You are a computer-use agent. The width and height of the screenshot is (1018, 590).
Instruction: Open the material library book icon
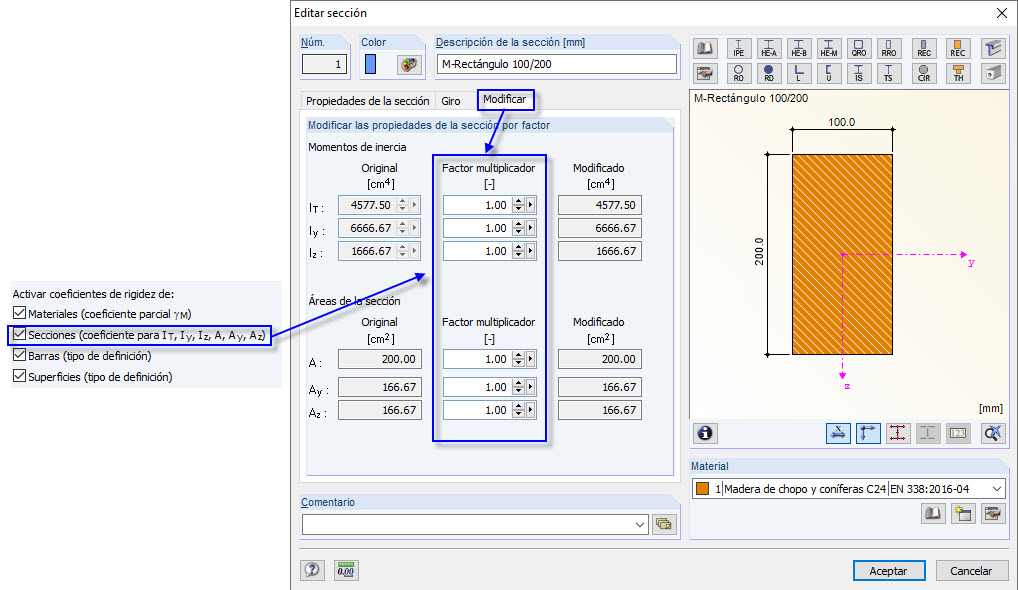[932, 513]
